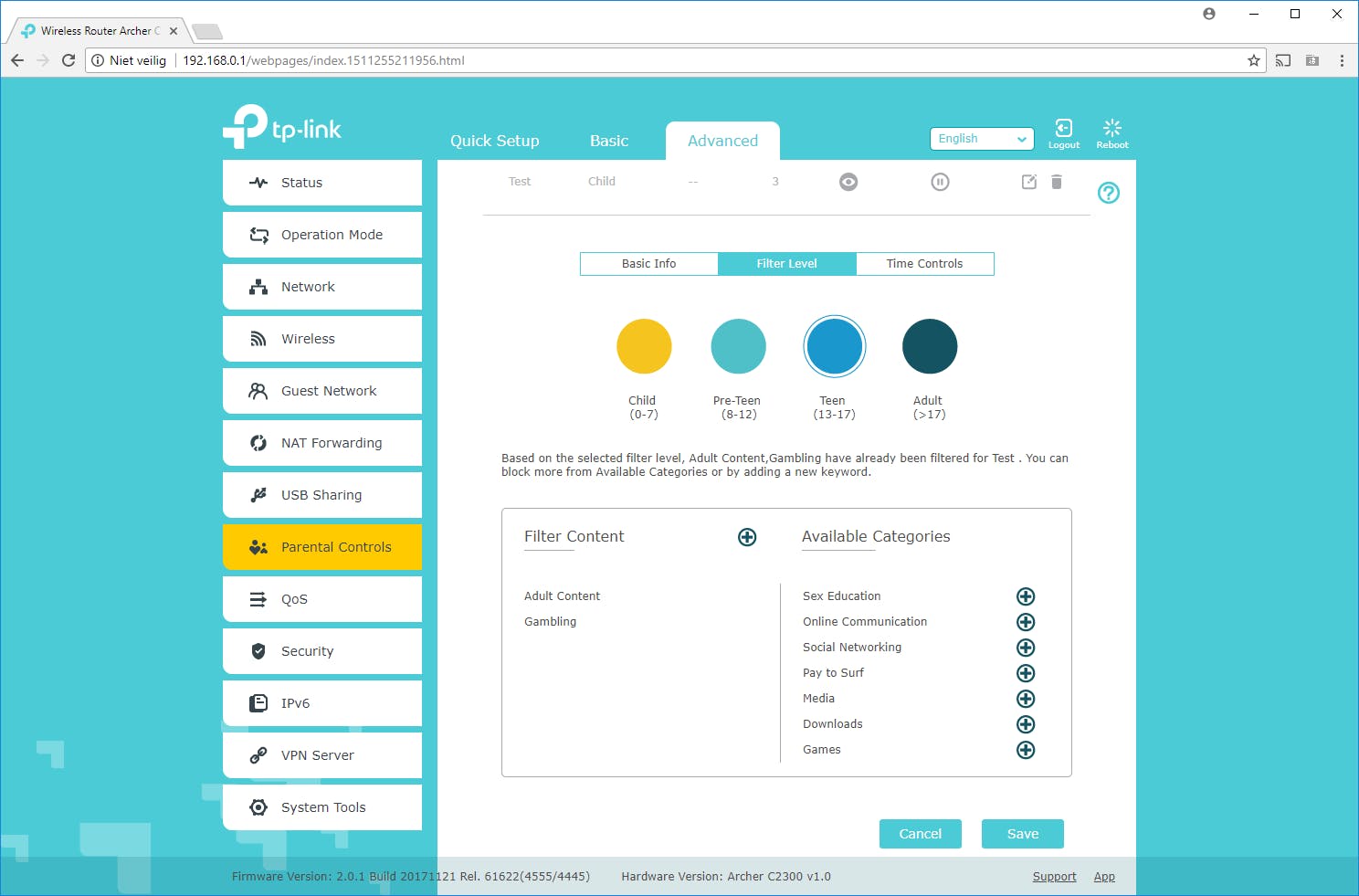Add Media category with plus icon

tap(1026, 699)
